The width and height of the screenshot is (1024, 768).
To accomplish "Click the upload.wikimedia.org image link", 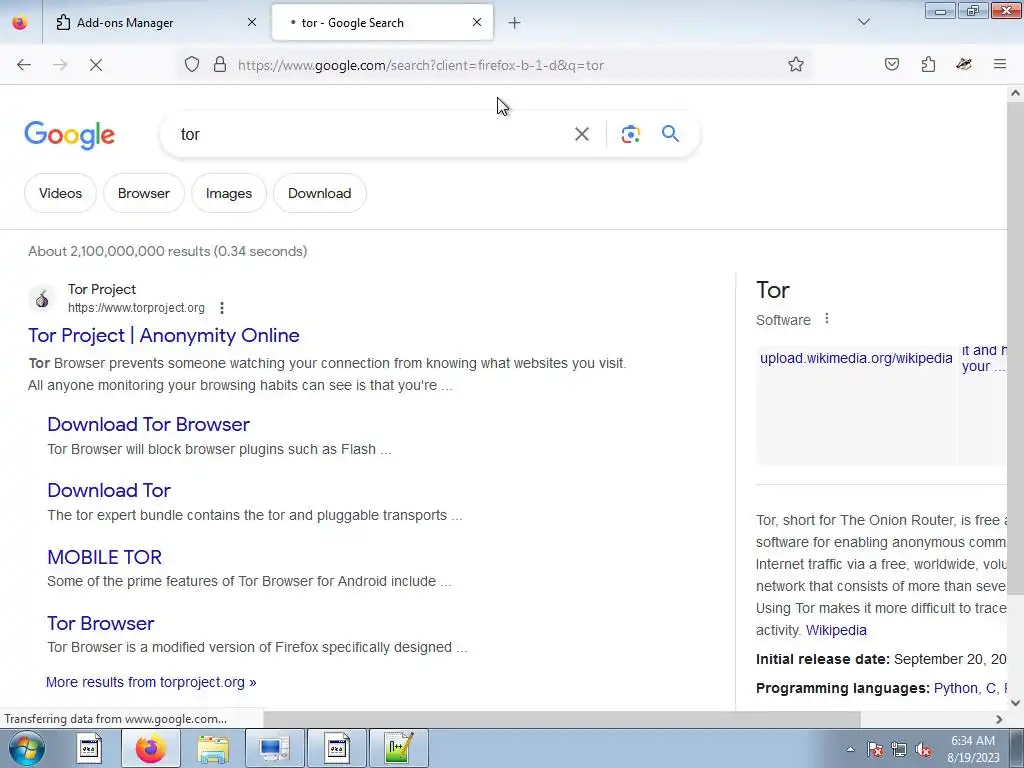I will click(856, 358).
